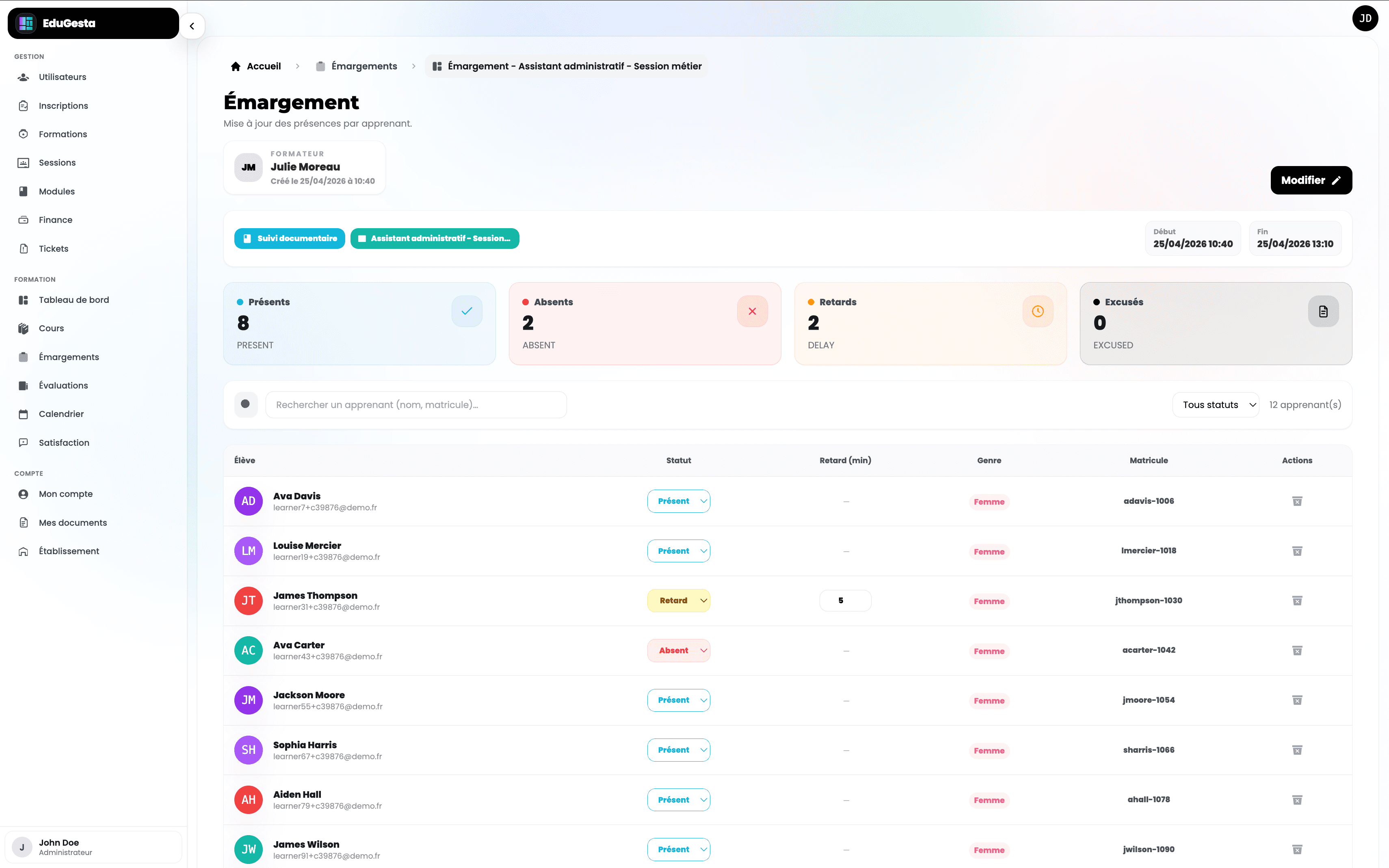The image size is (1389, 868).
Task: Click the delete icon for James Thompson
Action: pos(1296,600)
